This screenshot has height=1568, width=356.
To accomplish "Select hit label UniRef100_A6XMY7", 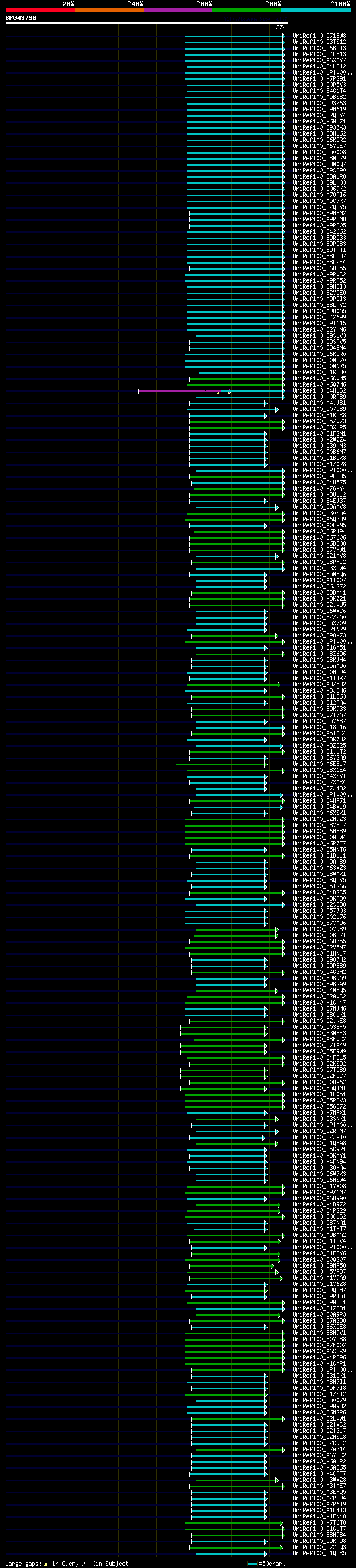I will coord(319,60).
